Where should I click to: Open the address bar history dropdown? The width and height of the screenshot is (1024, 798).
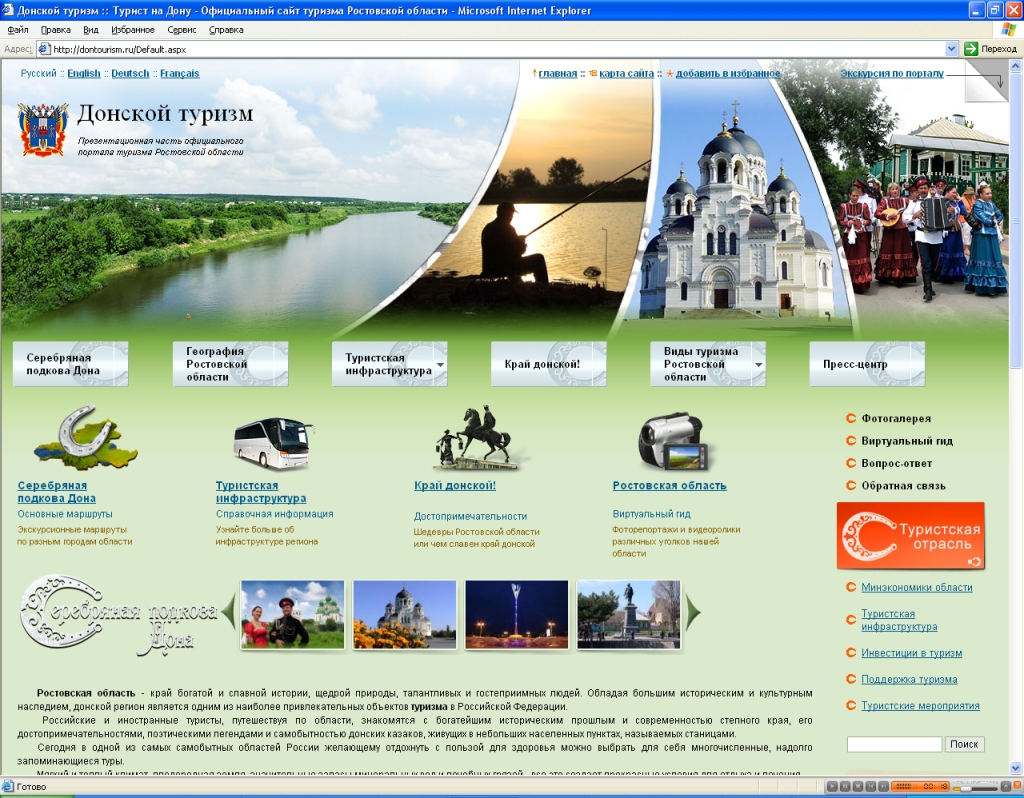[x=952, y=48]
